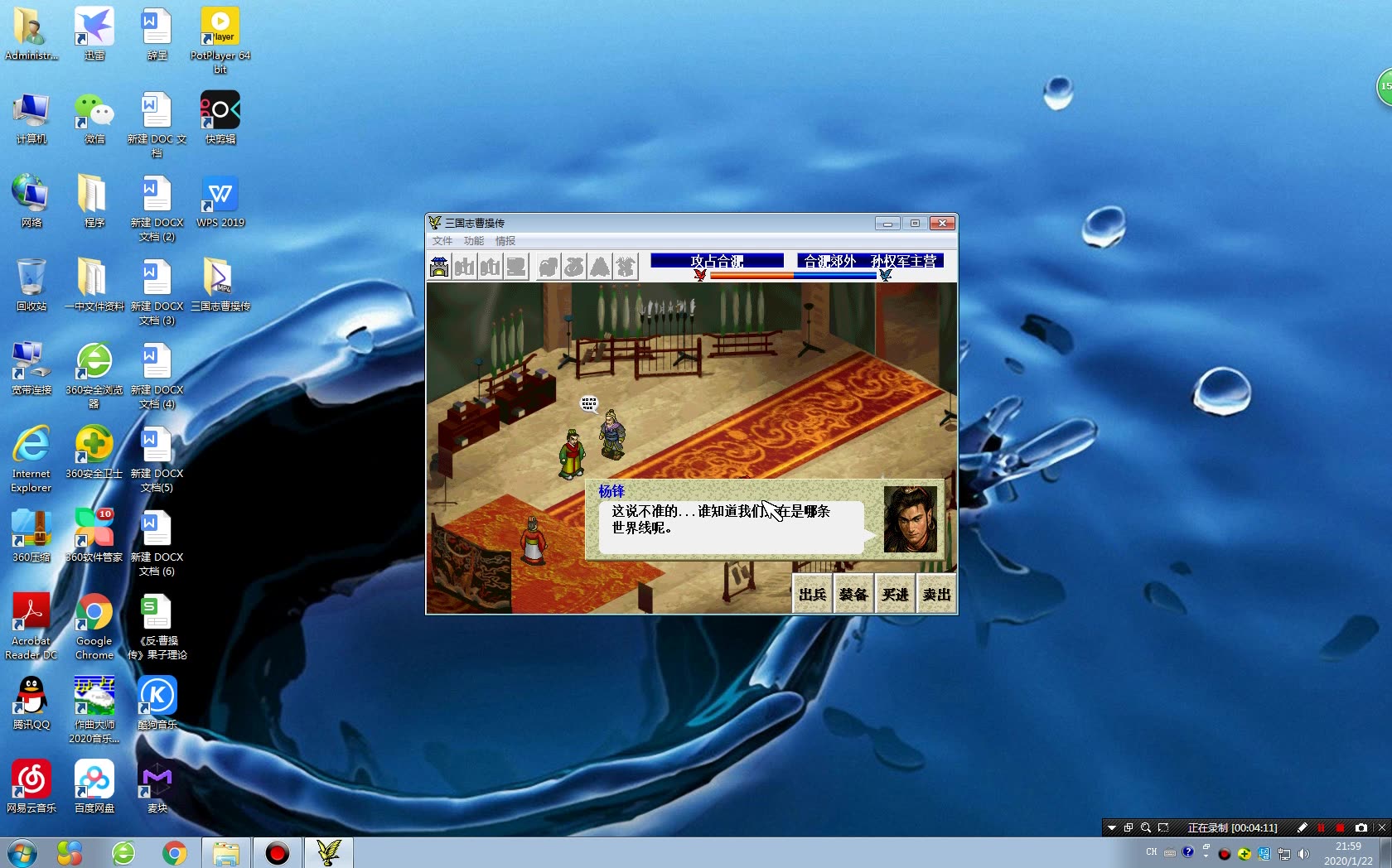Image resolution: width=1392 pixels, height=868 pixels.
Task: Open the WPS 2019 desktop icon
Action: 220,202
